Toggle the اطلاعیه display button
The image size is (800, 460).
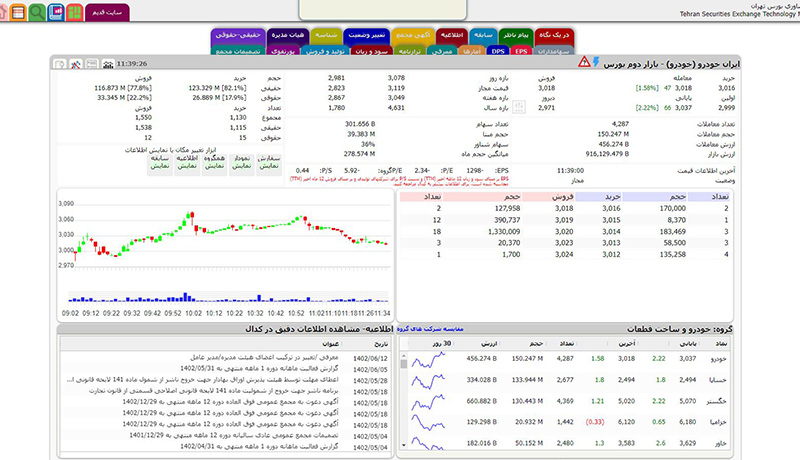point(187,165)
